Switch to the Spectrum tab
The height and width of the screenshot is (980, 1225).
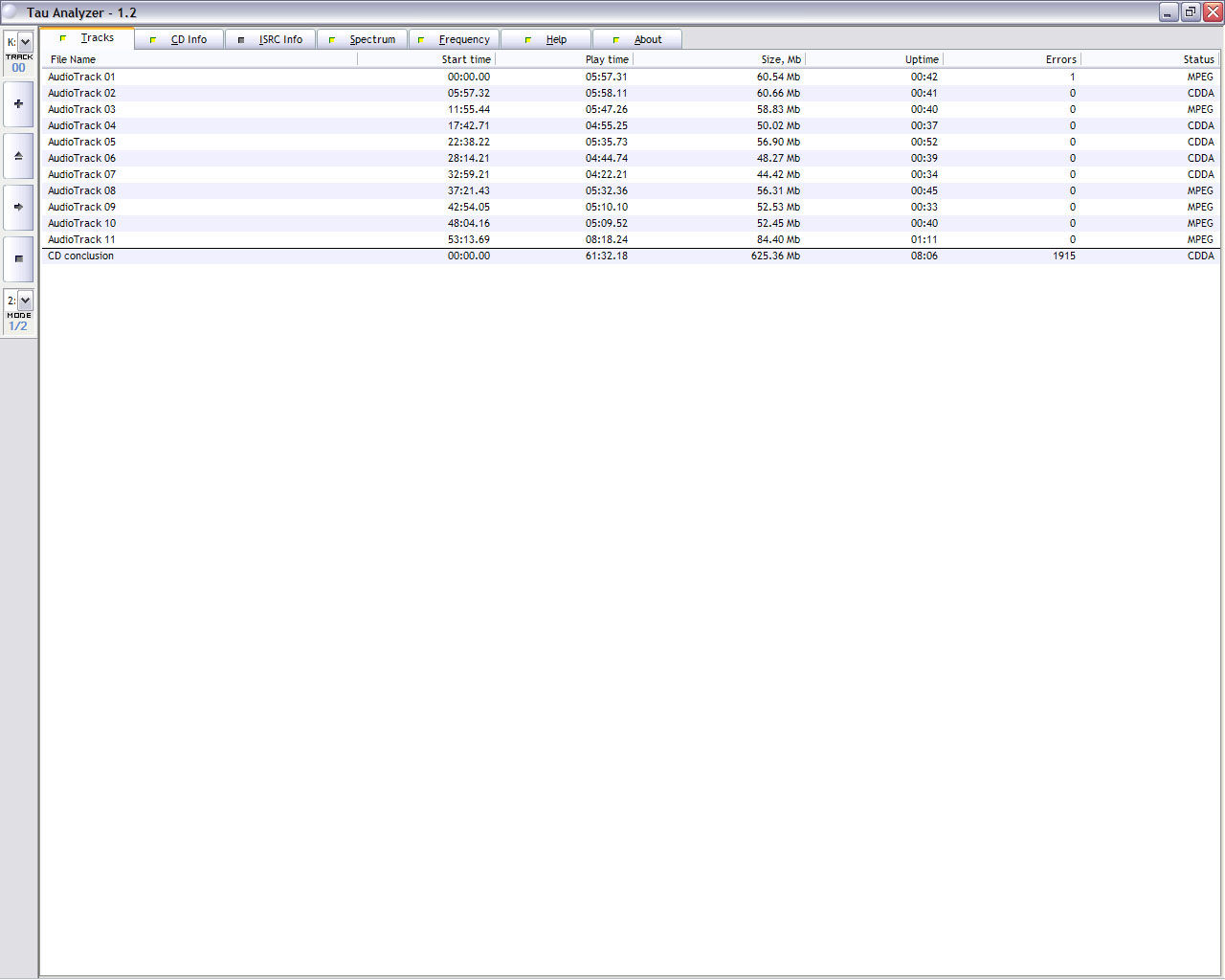(363, 39)
